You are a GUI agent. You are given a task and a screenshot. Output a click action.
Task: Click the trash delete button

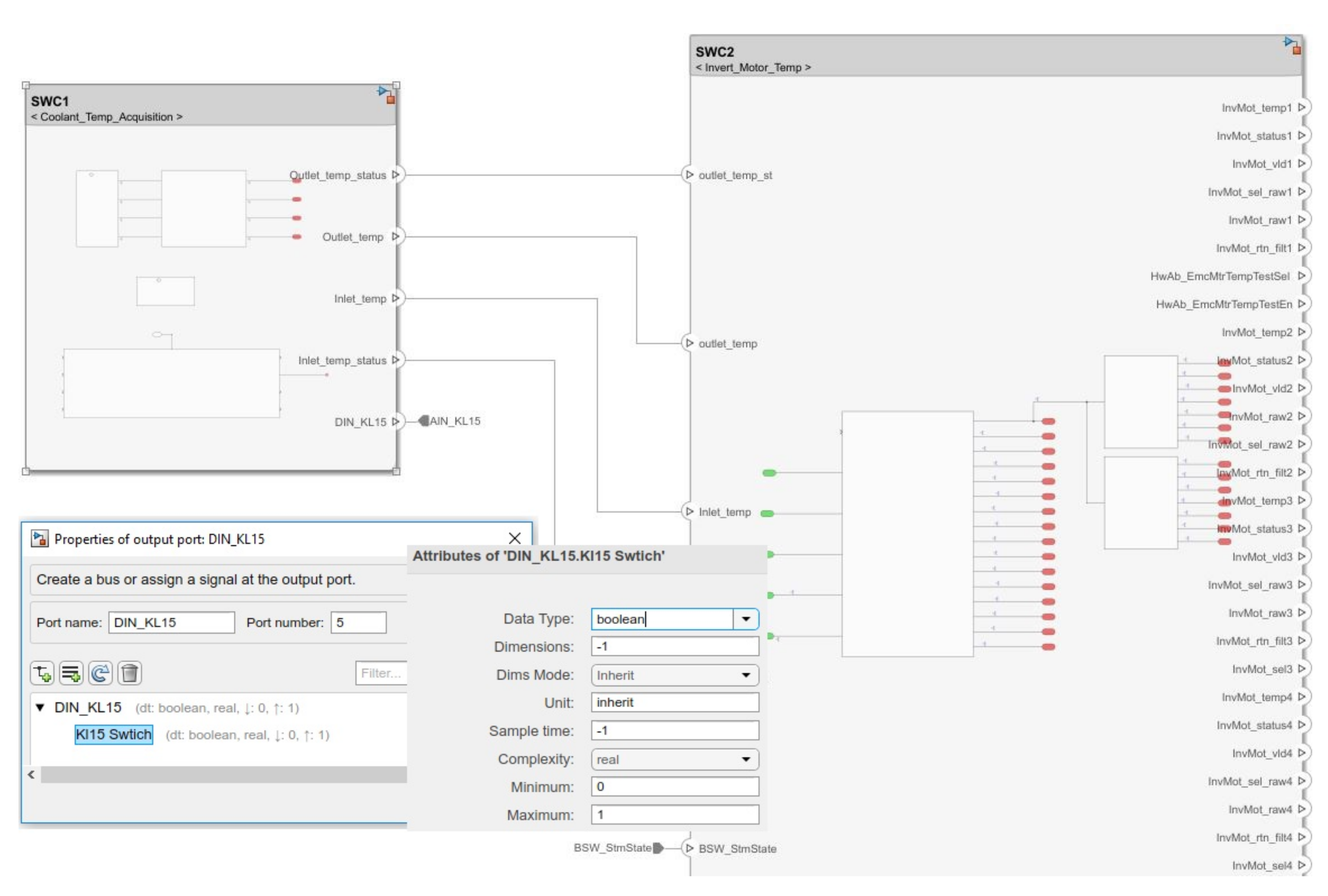[x=130, y=673]
